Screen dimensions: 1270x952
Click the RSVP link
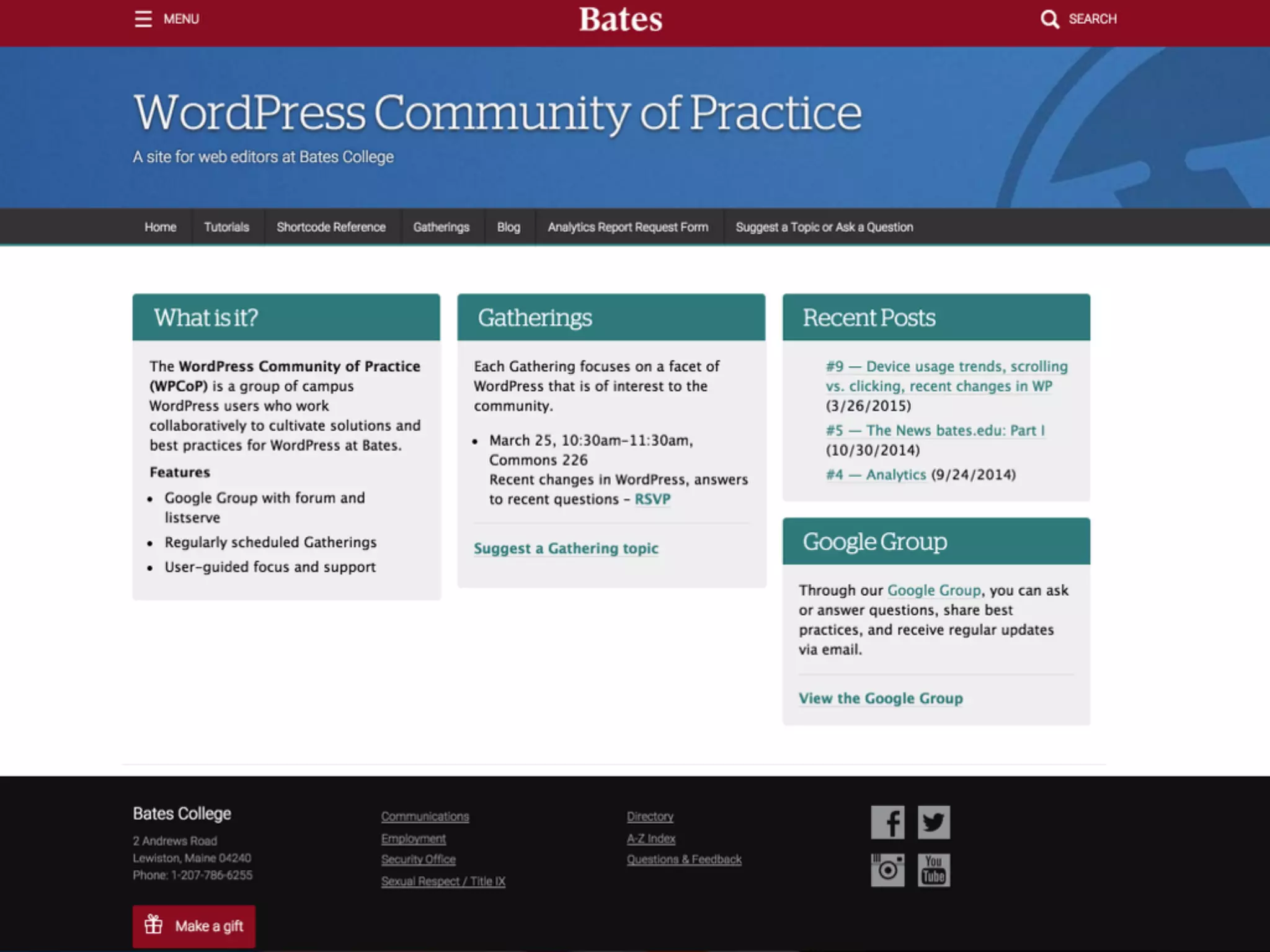coord(652,499)
